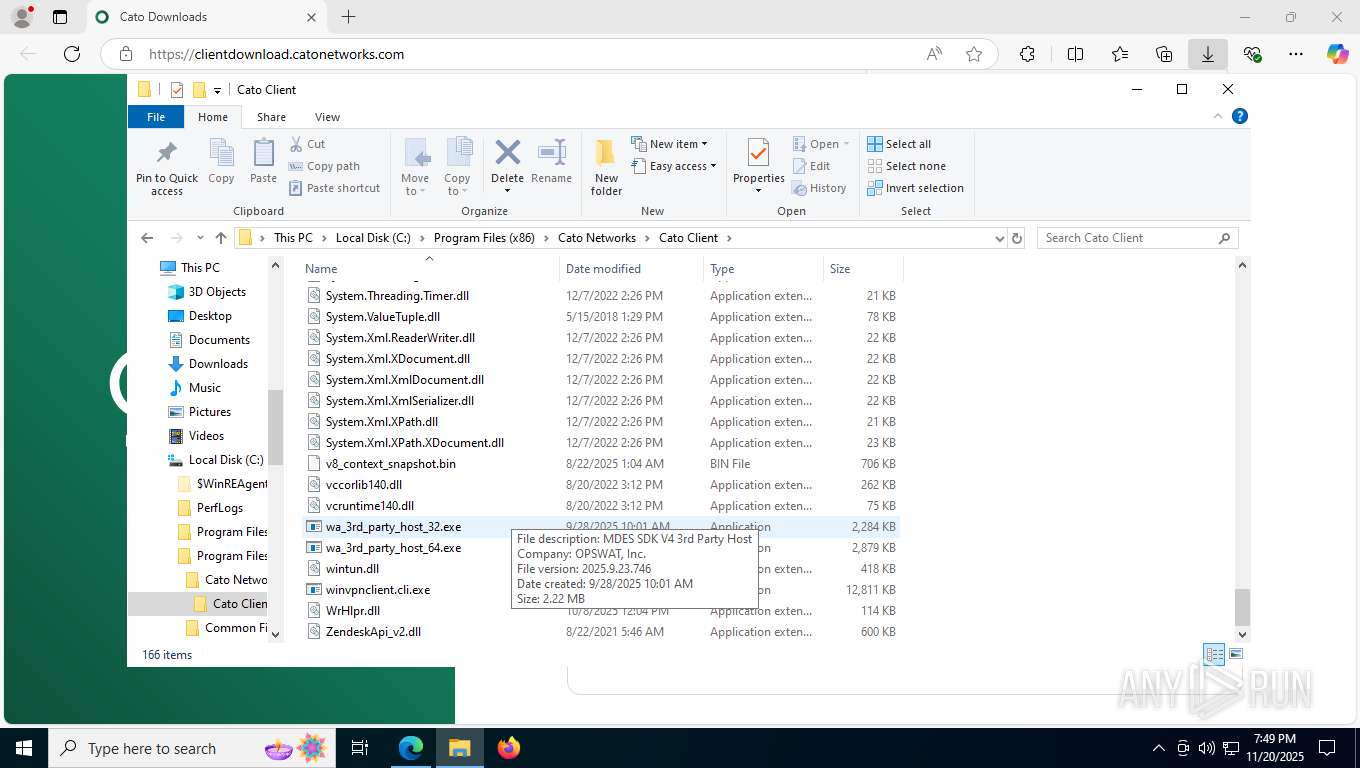1360x768 pixels.
Task: Select wa_3rd_party_host_64.exe file
Action: point(393,548)
